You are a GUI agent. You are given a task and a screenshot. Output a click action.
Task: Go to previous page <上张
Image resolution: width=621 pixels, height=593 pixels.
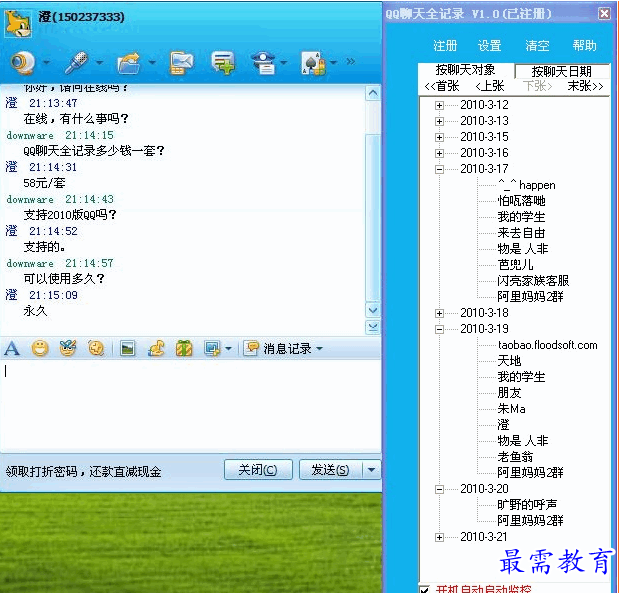click(490, 86)
